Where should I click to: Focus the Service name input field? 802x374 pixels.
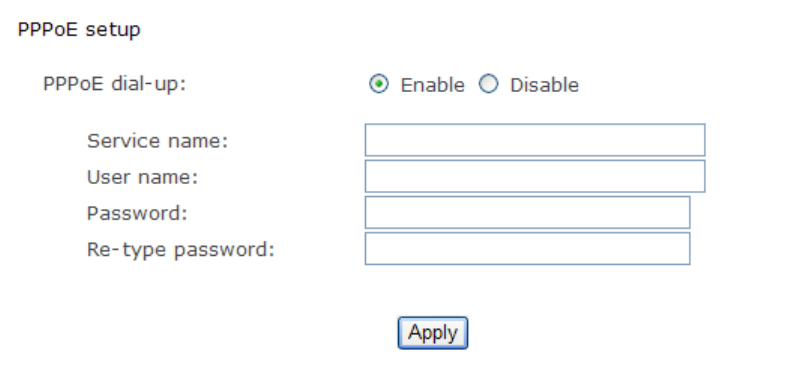click(535, 140)
